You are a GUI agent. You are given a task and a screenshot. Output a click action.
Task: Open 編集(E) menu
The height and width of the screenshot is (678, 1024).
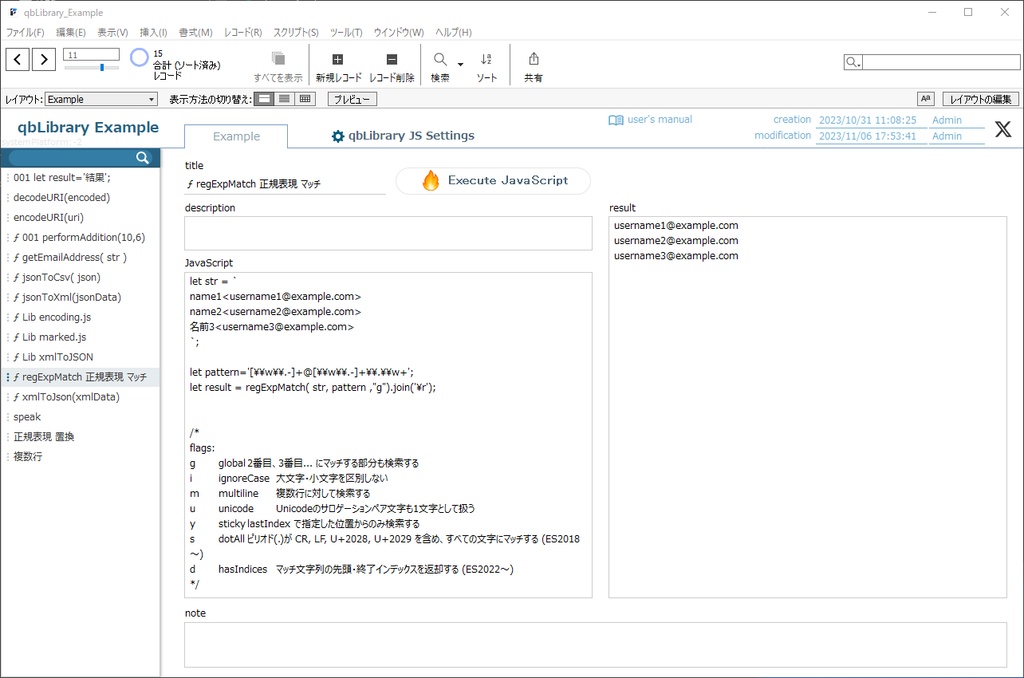71,32
